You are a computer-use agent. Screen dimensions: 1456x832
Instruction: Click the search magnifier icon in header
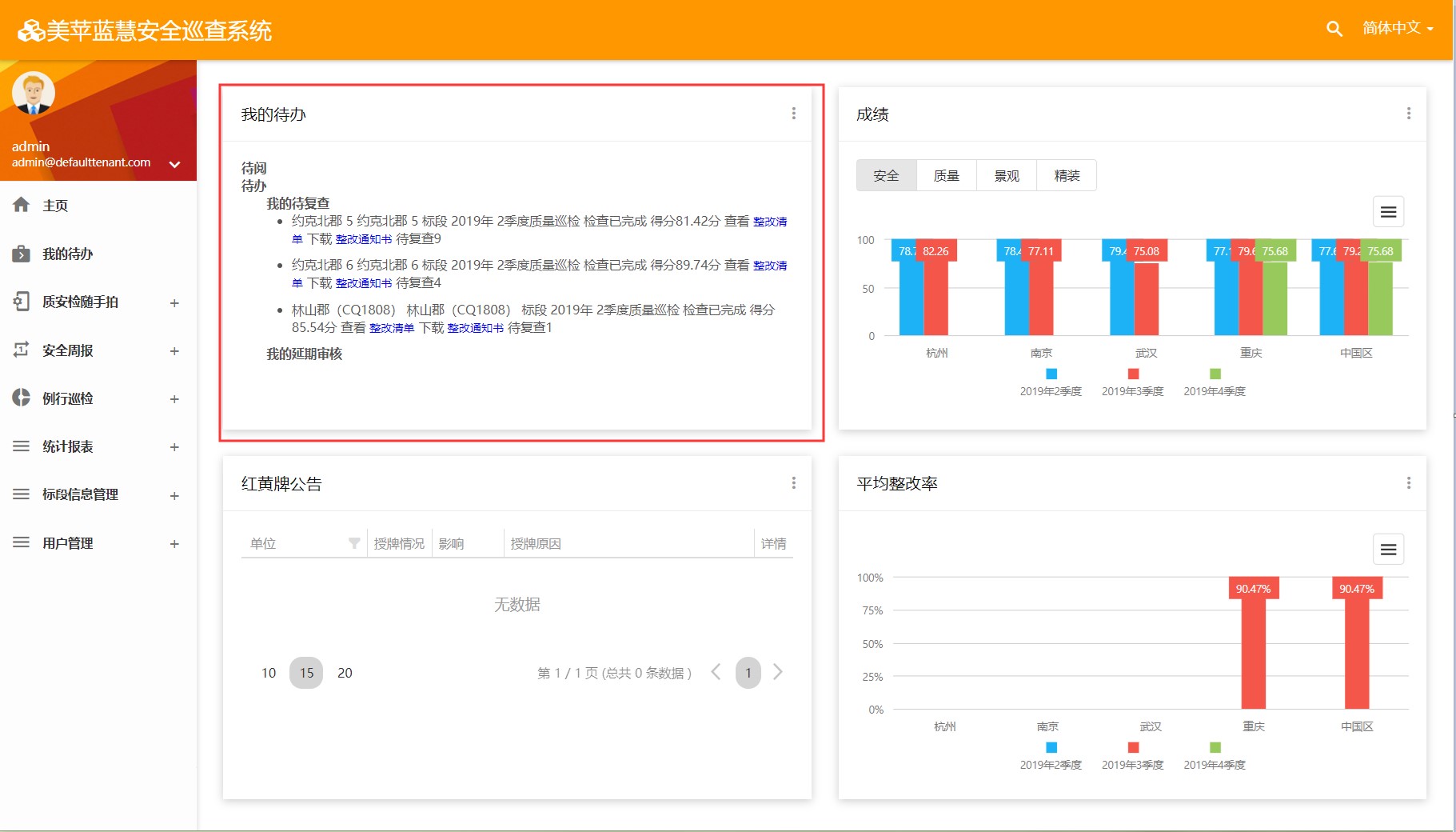point(1334,29)
